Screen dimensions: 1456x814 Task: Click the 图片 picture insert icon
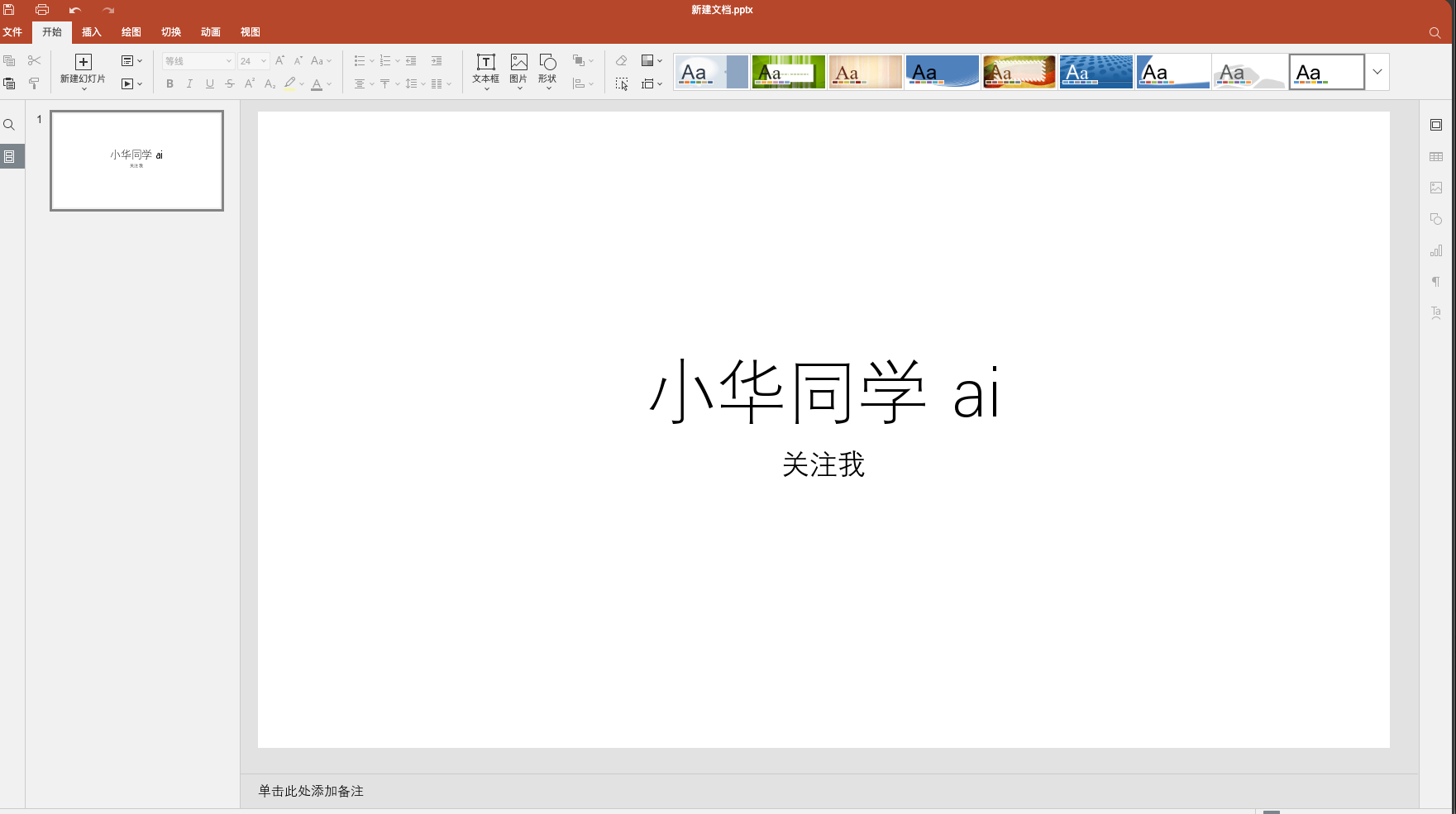pos(518,69)
